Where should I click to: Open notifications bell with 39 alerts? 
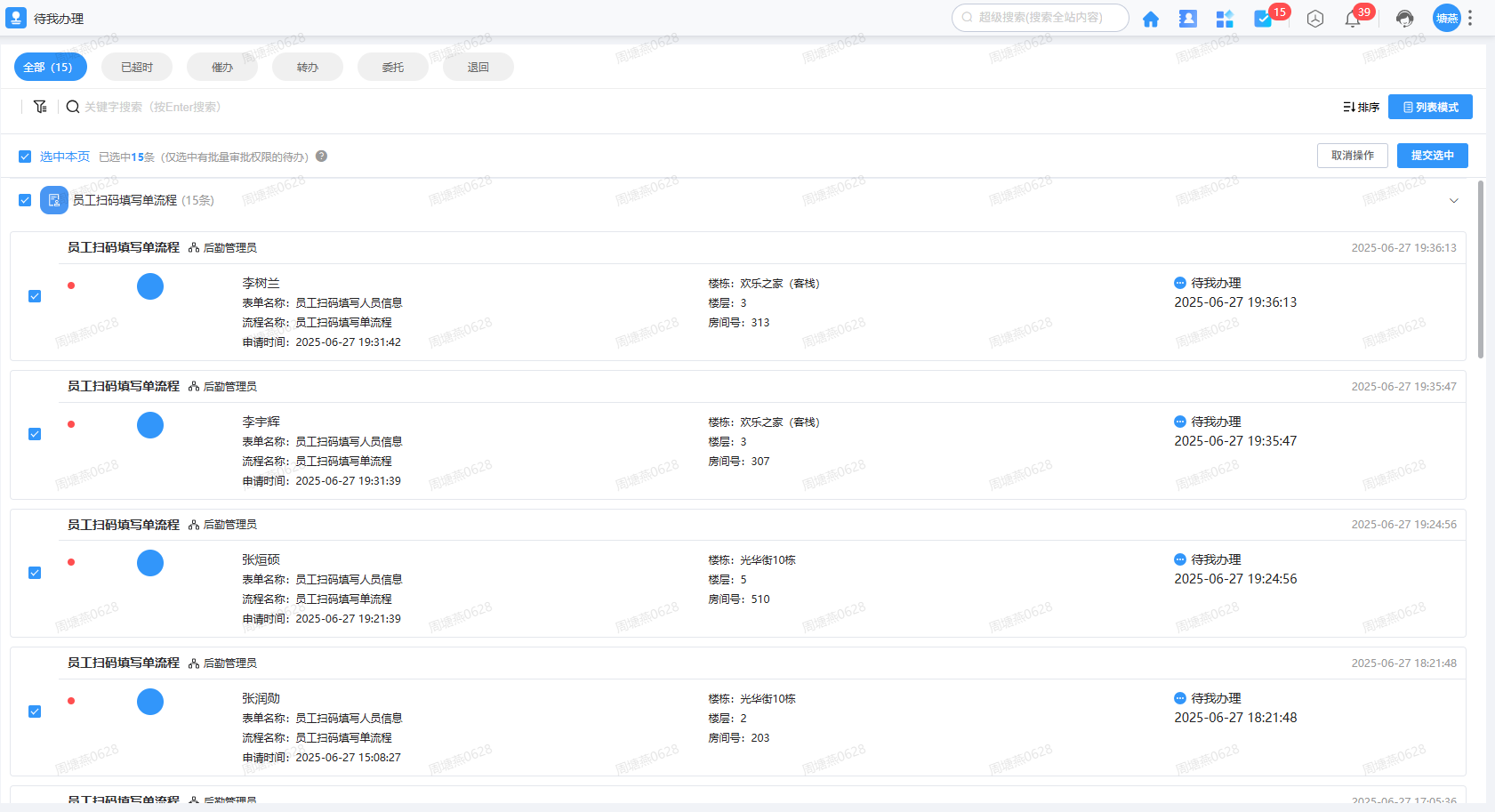click(1353, 19)
